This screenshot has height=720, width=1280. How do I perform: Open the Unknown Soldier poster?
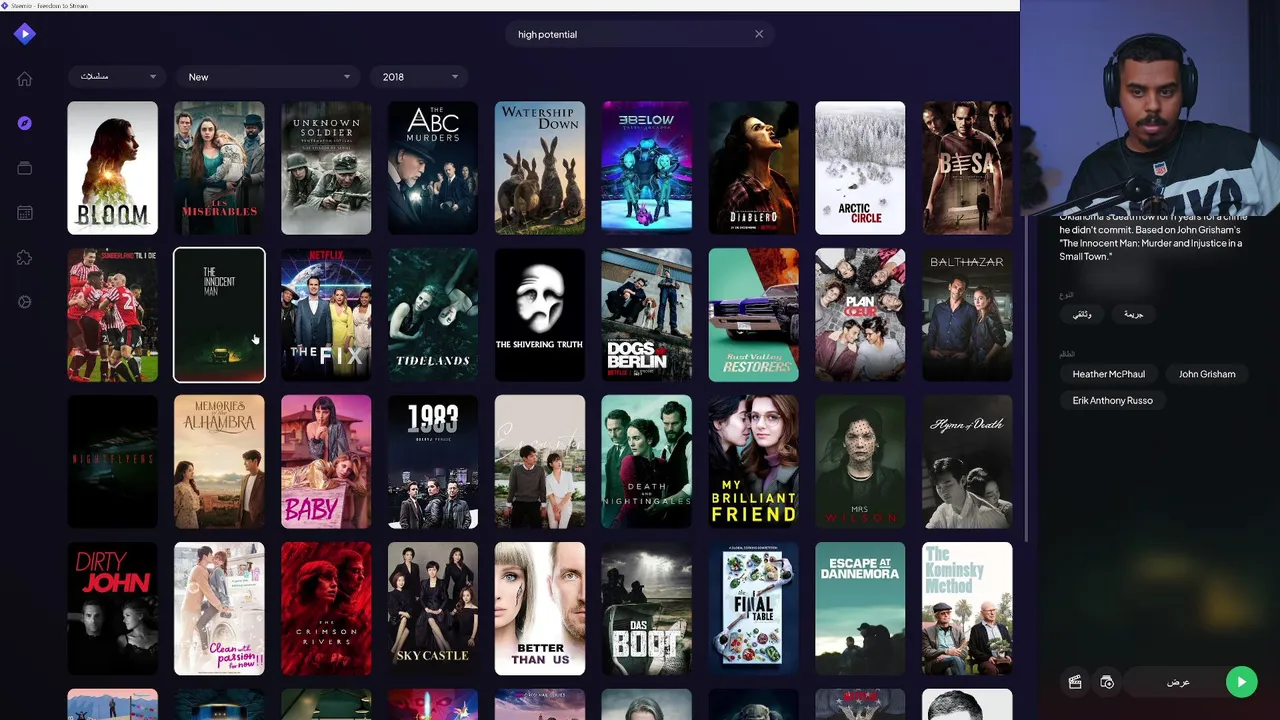pyautogui.click(x=326, y=168)
